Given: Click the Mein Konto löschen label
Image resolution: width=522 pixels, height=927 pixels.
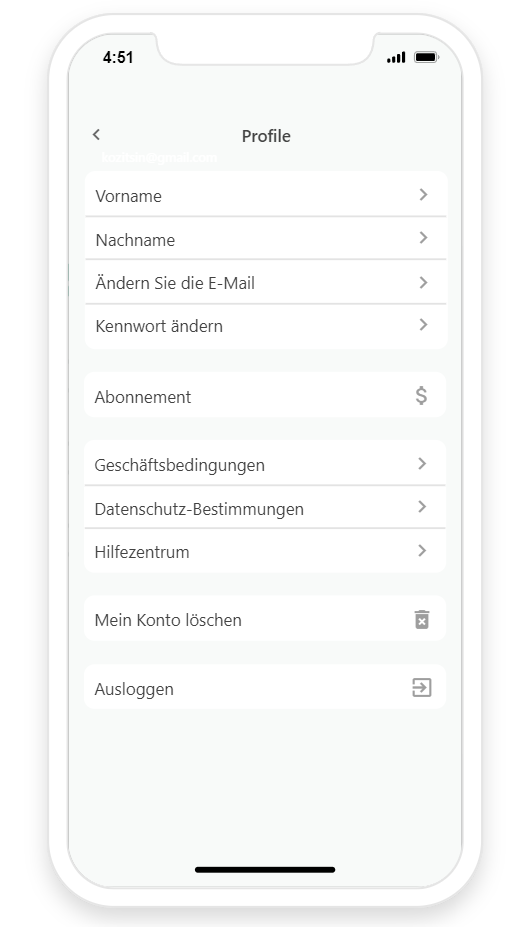Looking at the screenshot, I should click(168, 620).
